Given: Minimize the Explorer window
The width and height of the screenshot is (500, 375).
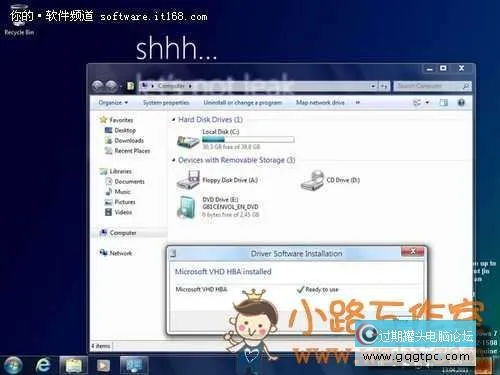Looking at the screenshot, I should [x=430, y=69].
